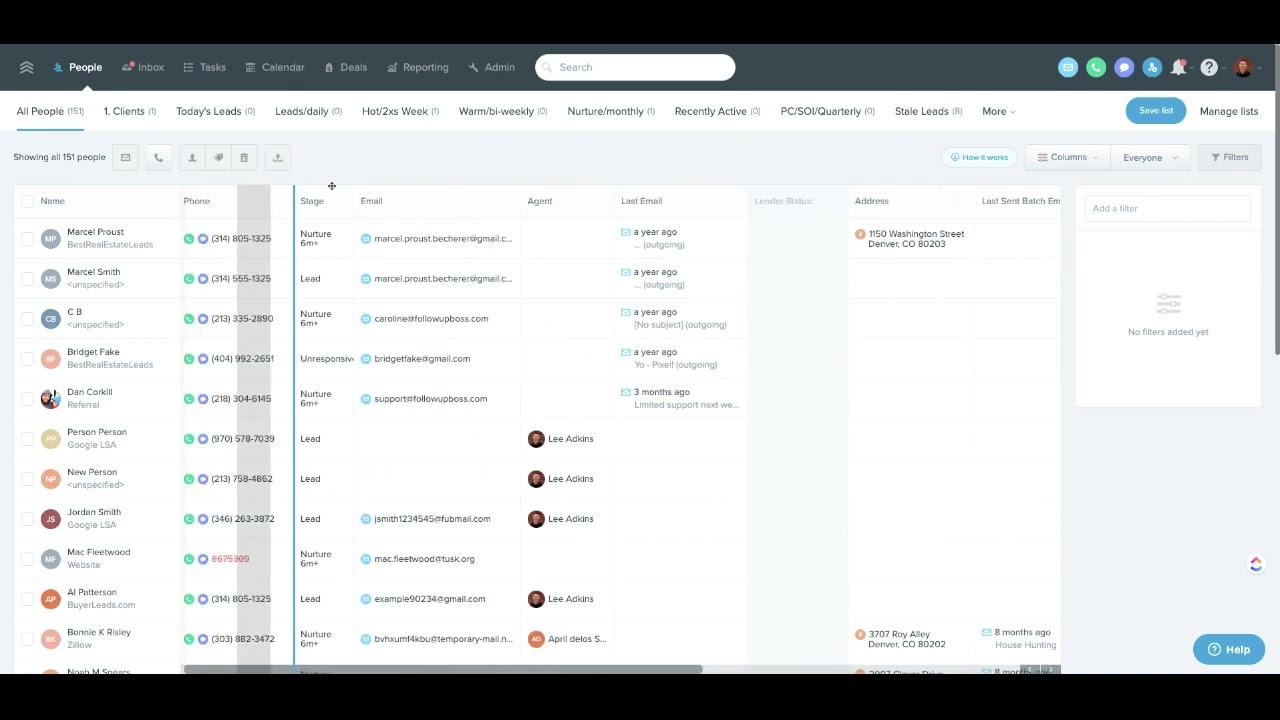Check the box for Mac Fleetwood
Viewport: 1280px width, 720px height.
pos(27,559)
